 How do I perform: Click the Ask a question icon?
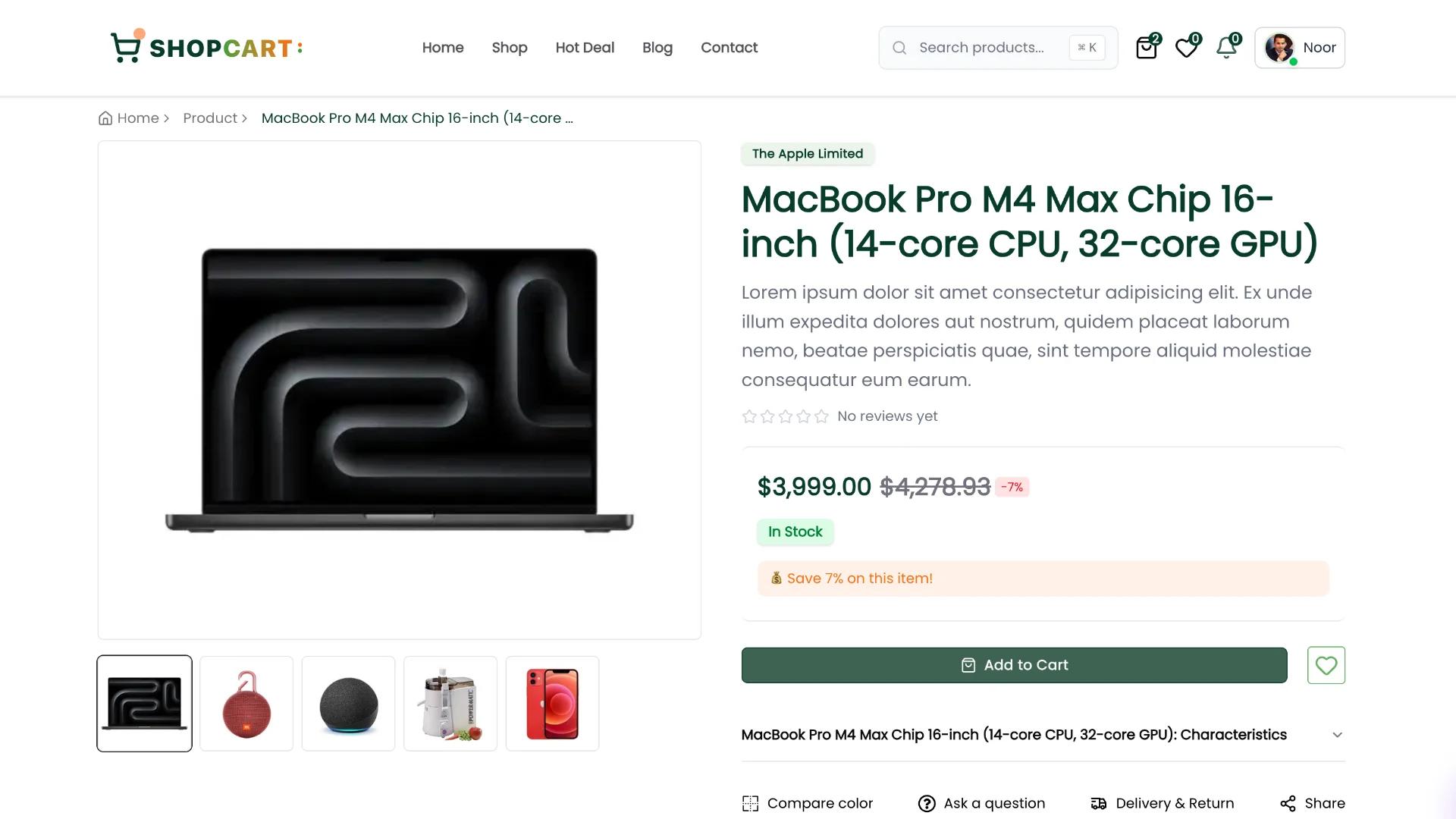tap(927, 803)
